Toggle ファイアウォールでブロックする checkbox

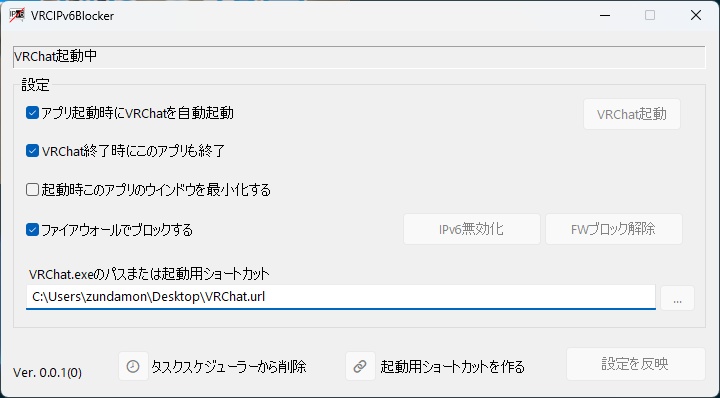[x=32, y=229]
